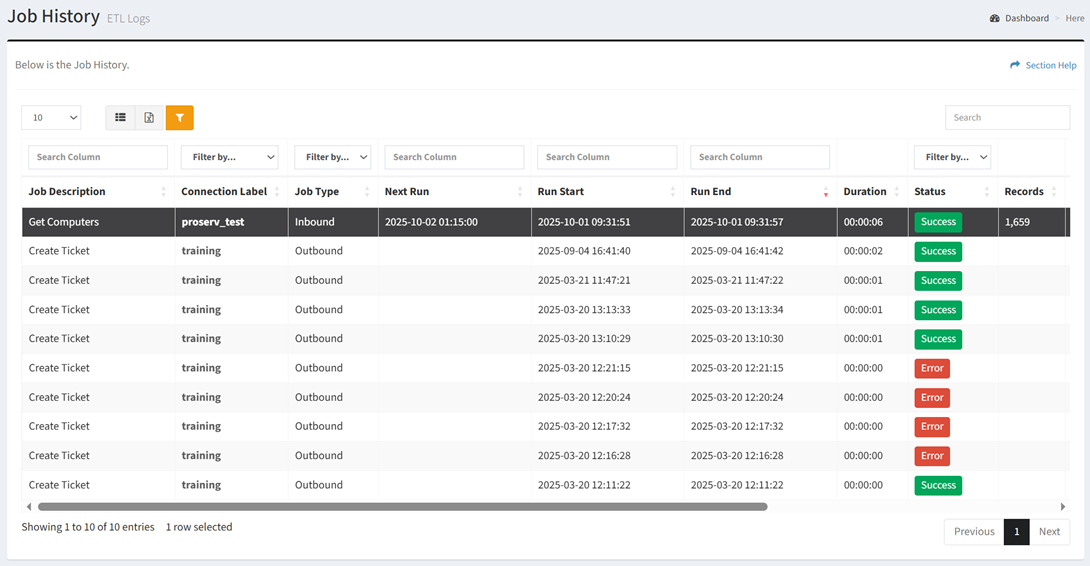
Task: Click the Dashboard breadcrumb icon
Action: [x=995, y=18]
